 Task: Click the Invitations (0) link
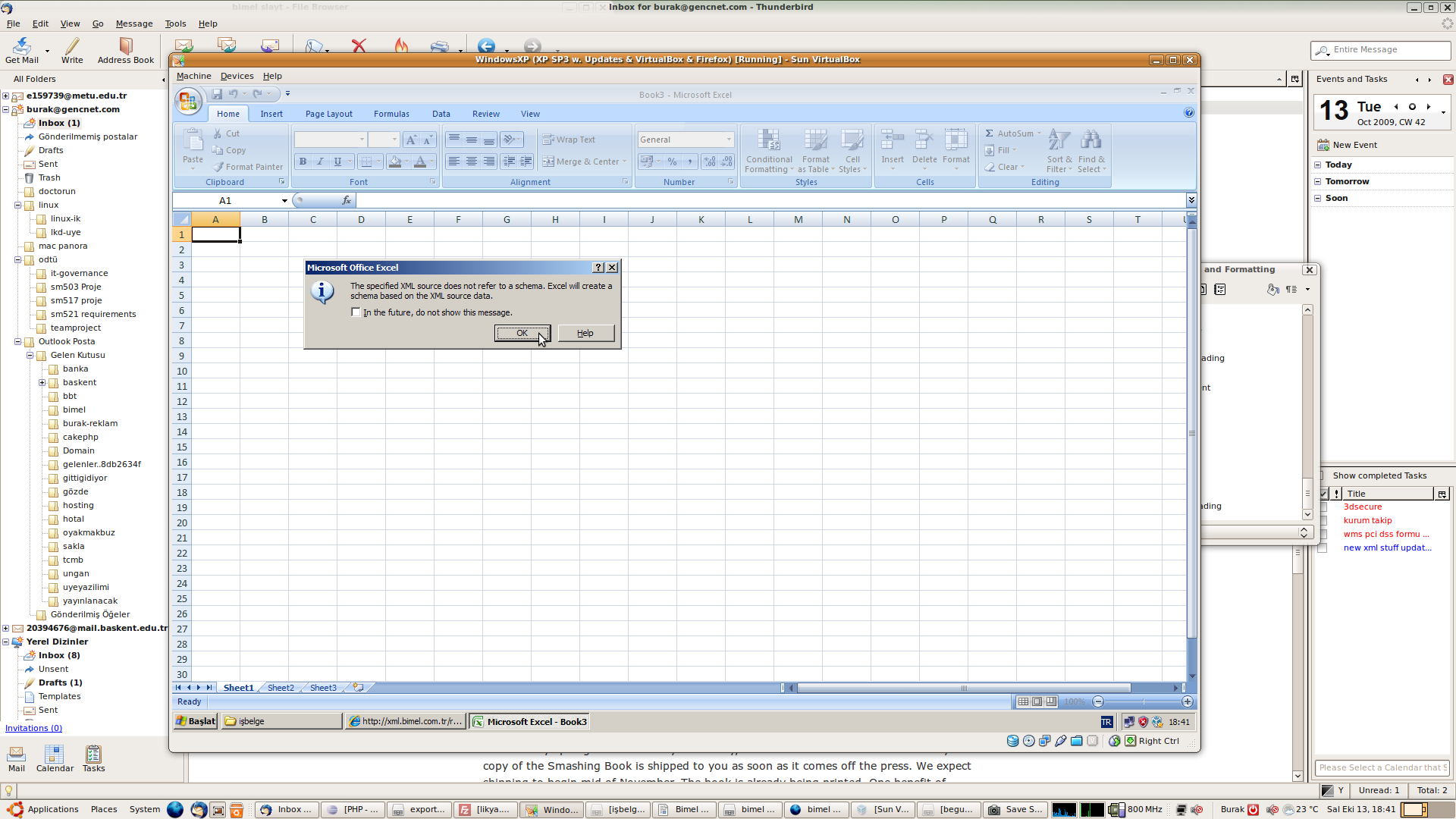[x=34, y=728]
